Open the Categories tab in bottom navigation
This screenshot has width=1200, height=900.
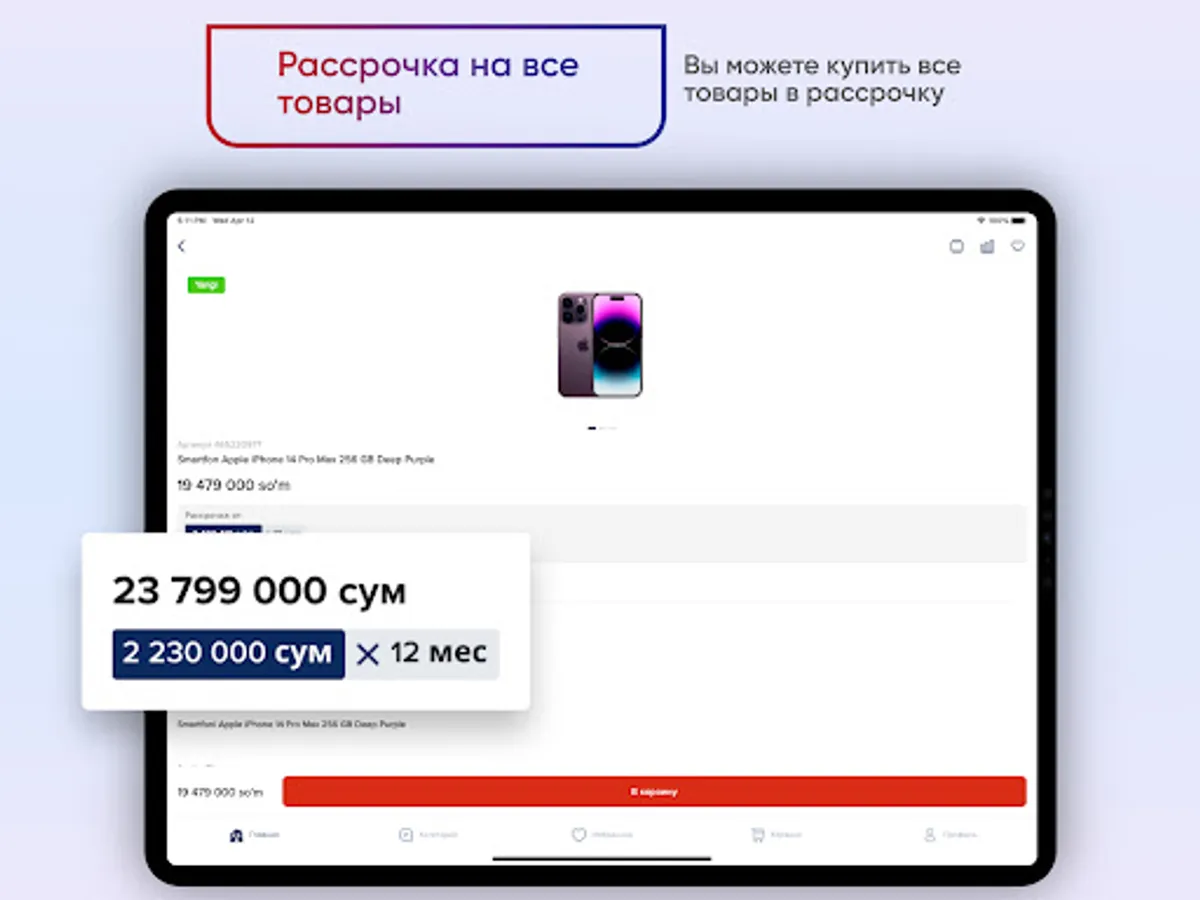tap(428, 835)
